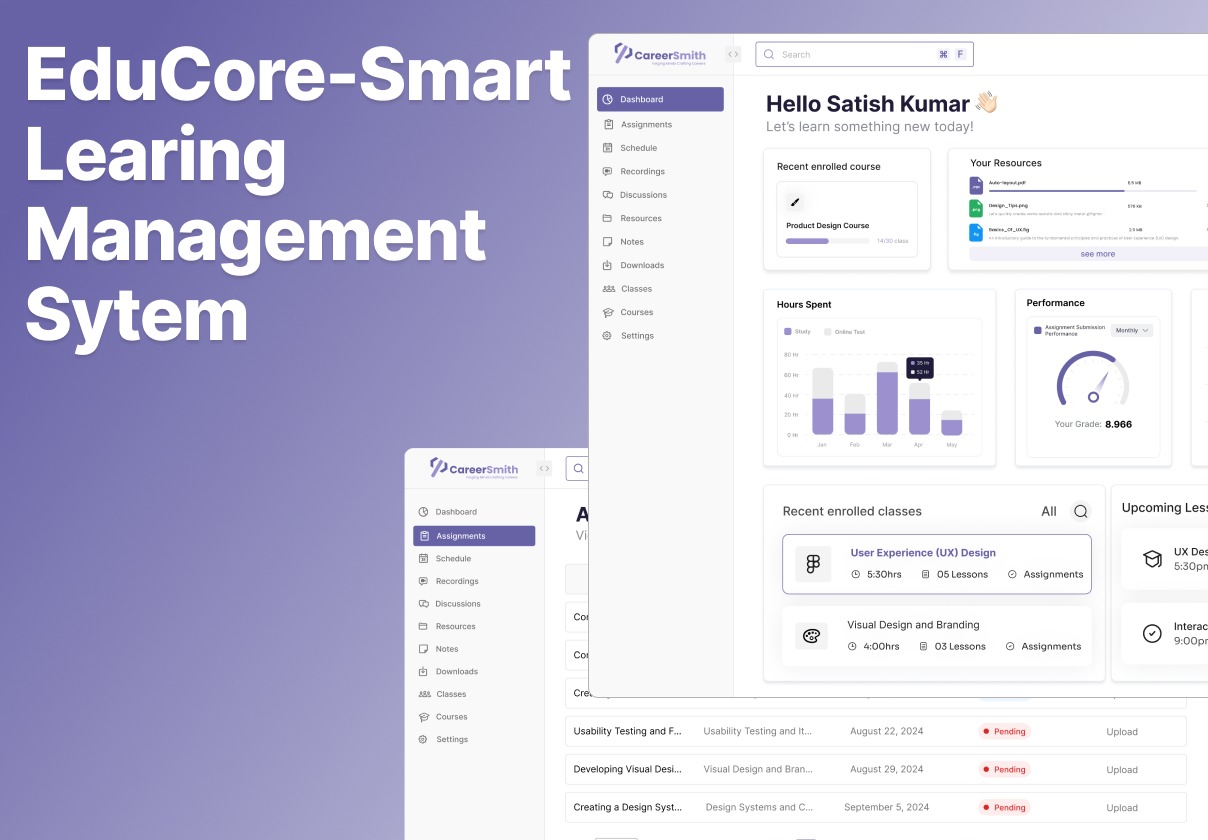Toggle the Assignment Submission Performance legend marker

point(1037,330)
